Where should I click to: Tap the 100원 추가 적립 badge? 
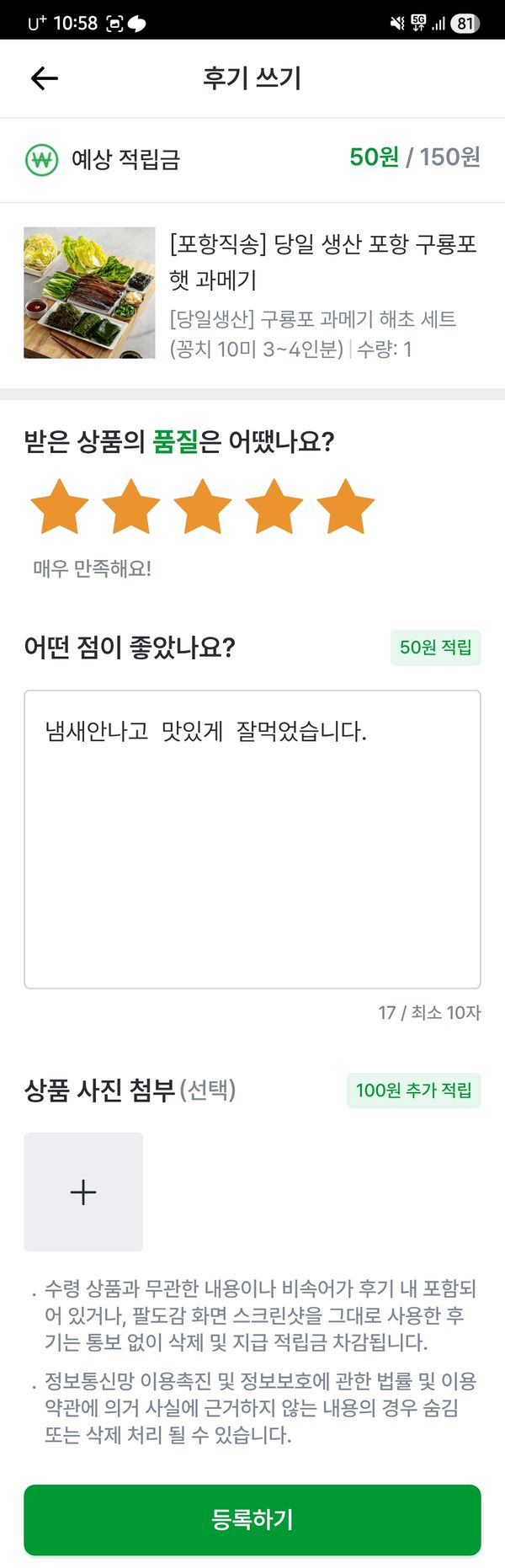pyautogui.click(x=413, y=1091)
